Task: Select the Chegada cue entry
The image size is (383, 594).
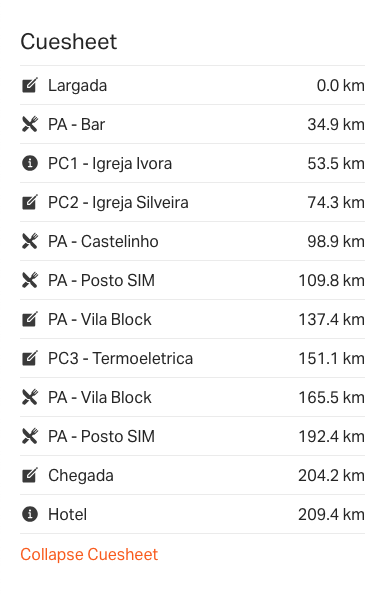Action: tap(192, 475)
